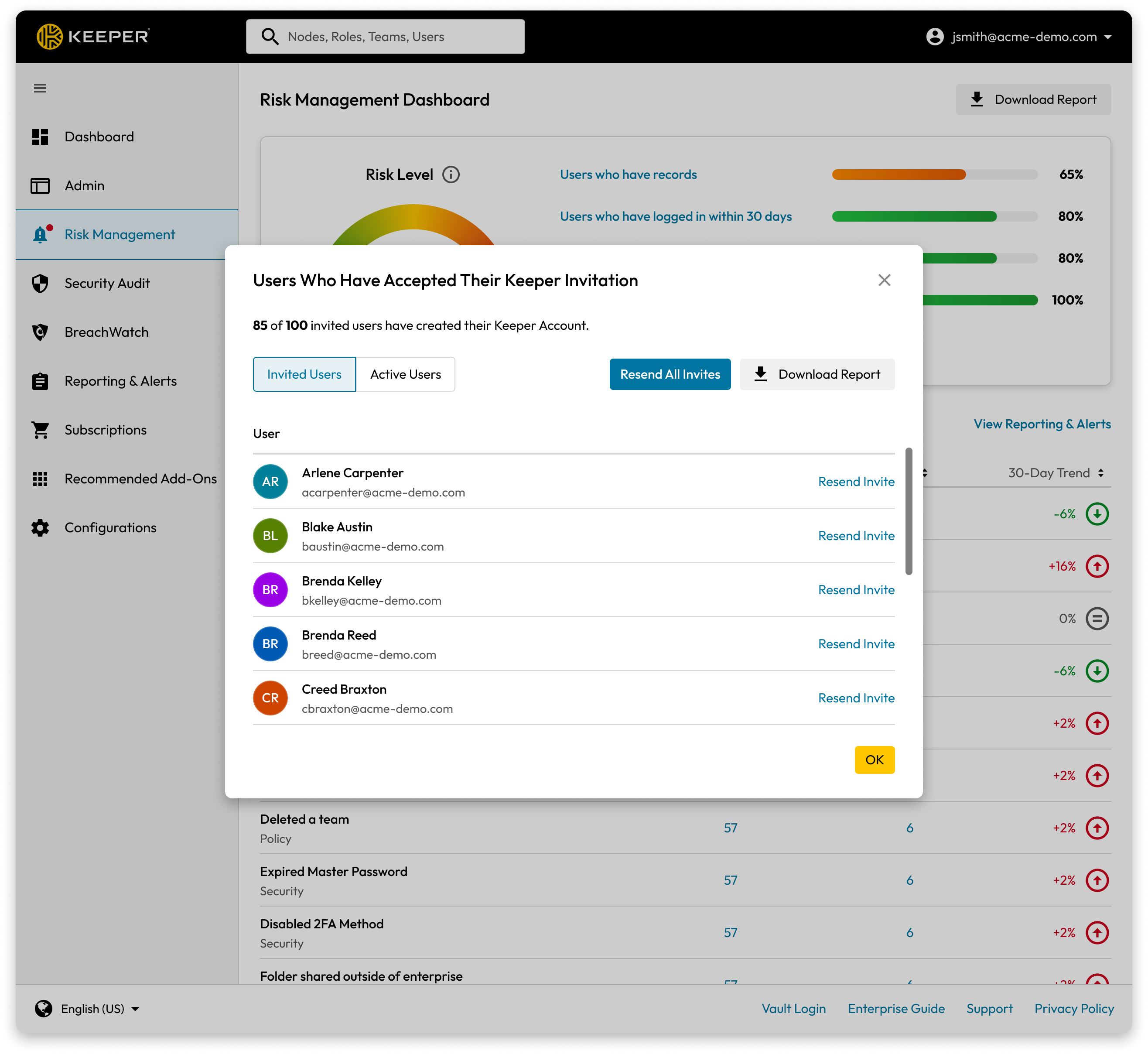This screenshot has height=1054, width=1148.
Task: Click the Subscriptions cart icon
Action: coord(40,430)
